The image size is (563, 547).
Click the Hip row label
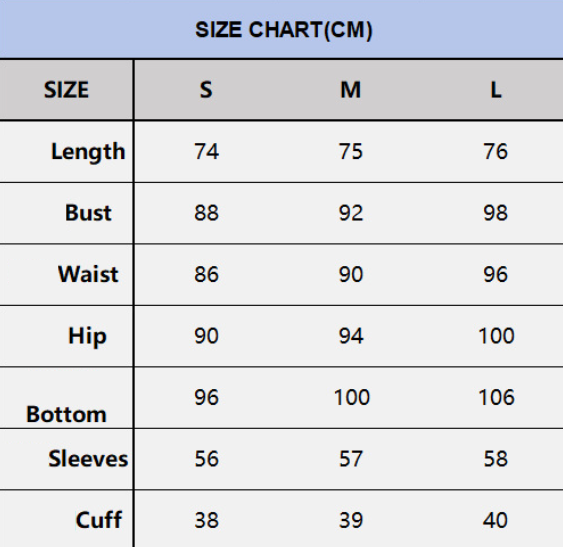tap(88, 337)
